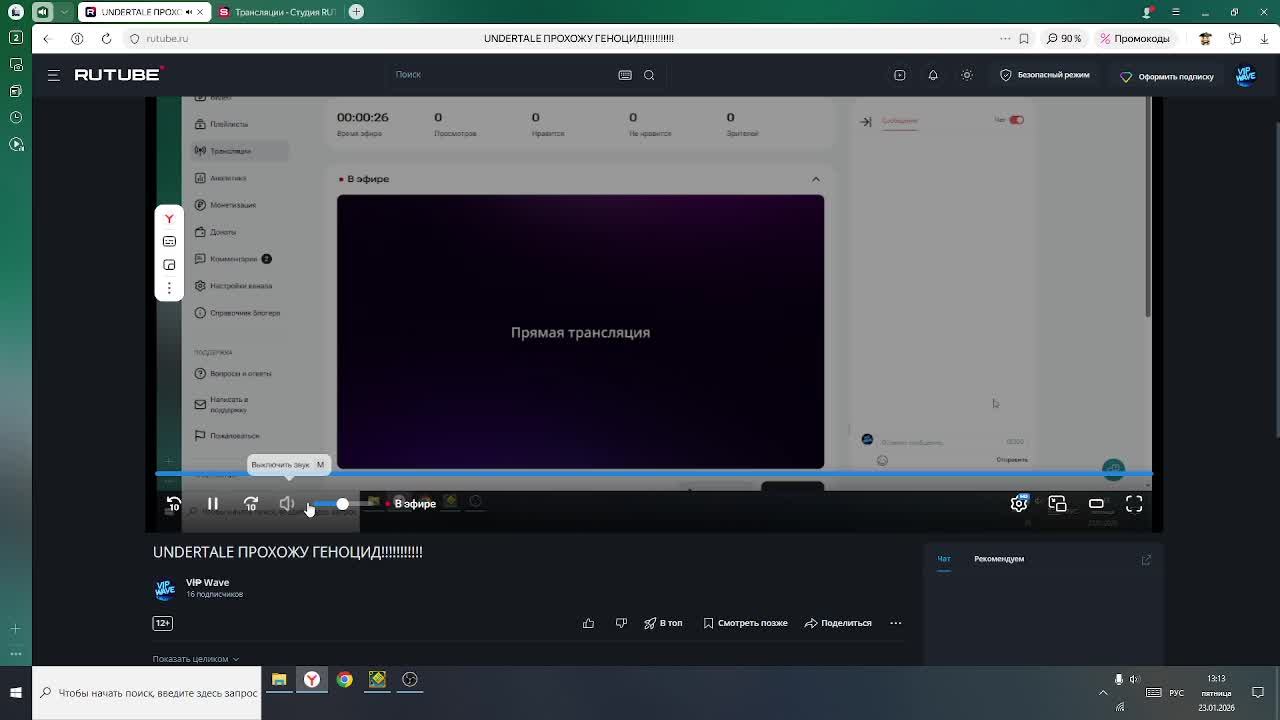
Task: Focus the Поиск search field
Action: coord(500,75)
